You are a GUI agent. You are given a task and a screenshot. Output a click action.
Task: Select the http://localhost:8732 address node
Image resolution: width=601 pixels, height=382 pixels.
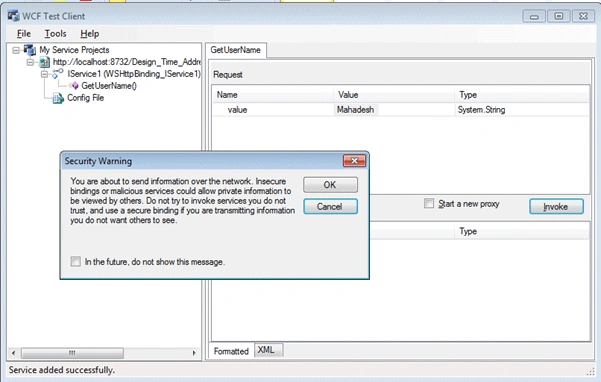pyautogui.click(x=127, y=62)
